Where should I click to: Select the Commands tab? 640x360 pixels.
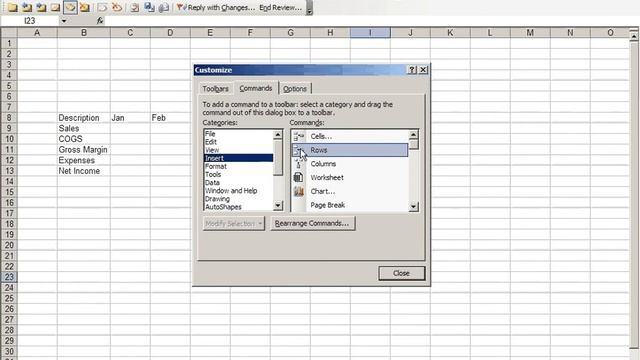point(256,88)
